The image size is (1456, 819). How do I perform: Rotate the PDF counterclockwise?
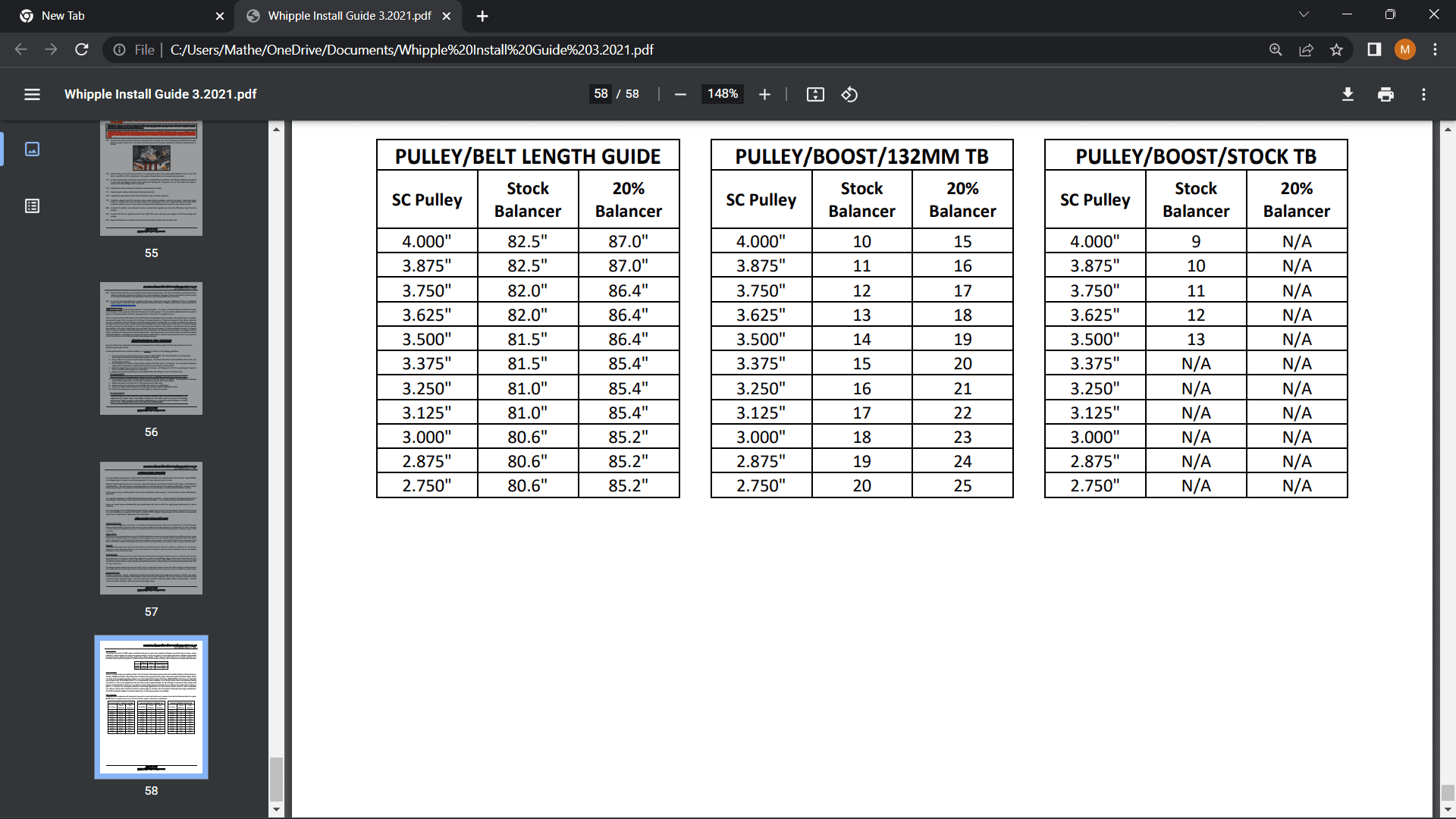coord(849,94)
